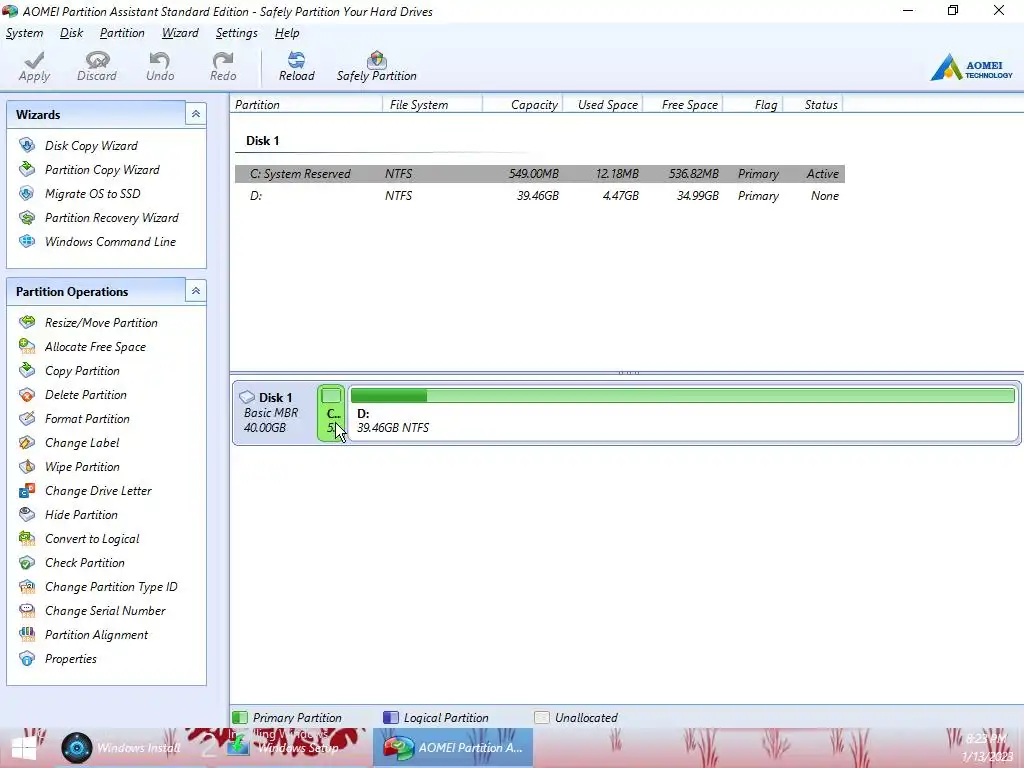
Task: Sort by the Partition column header
Action: click(x=306, y=104)
